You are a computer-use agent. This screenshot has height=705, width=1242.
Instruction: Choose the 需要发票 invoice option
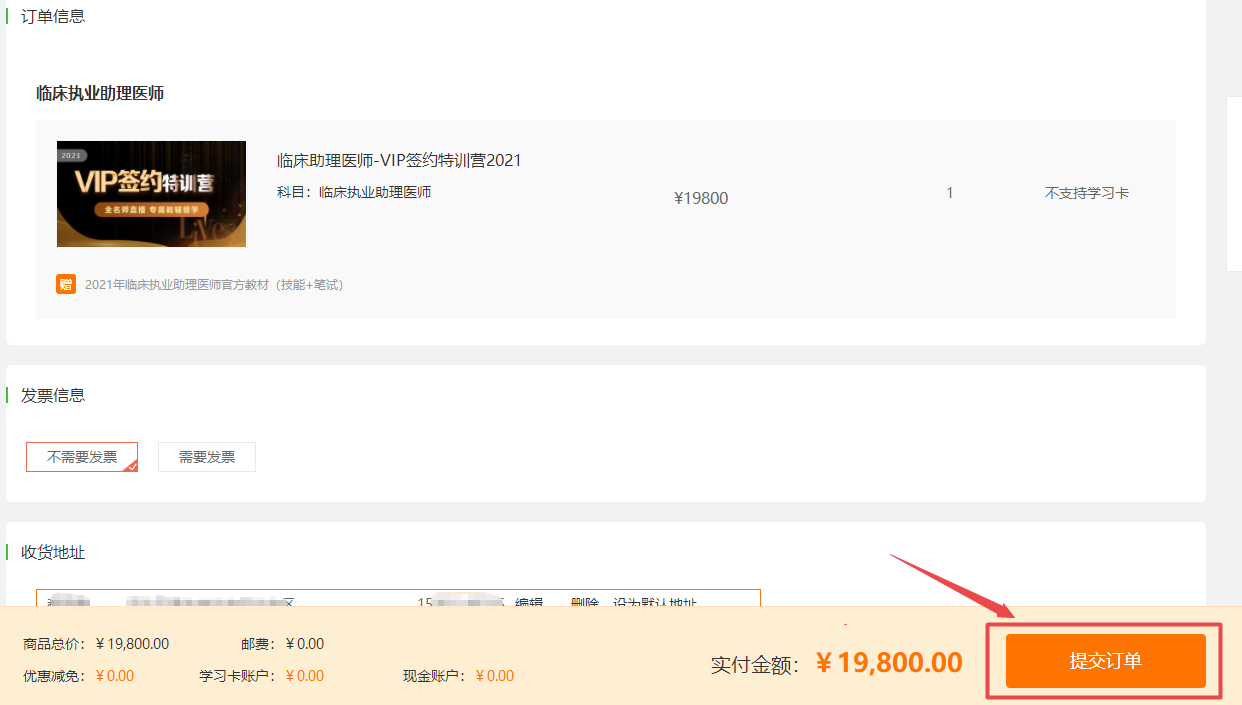click(207, 457)
